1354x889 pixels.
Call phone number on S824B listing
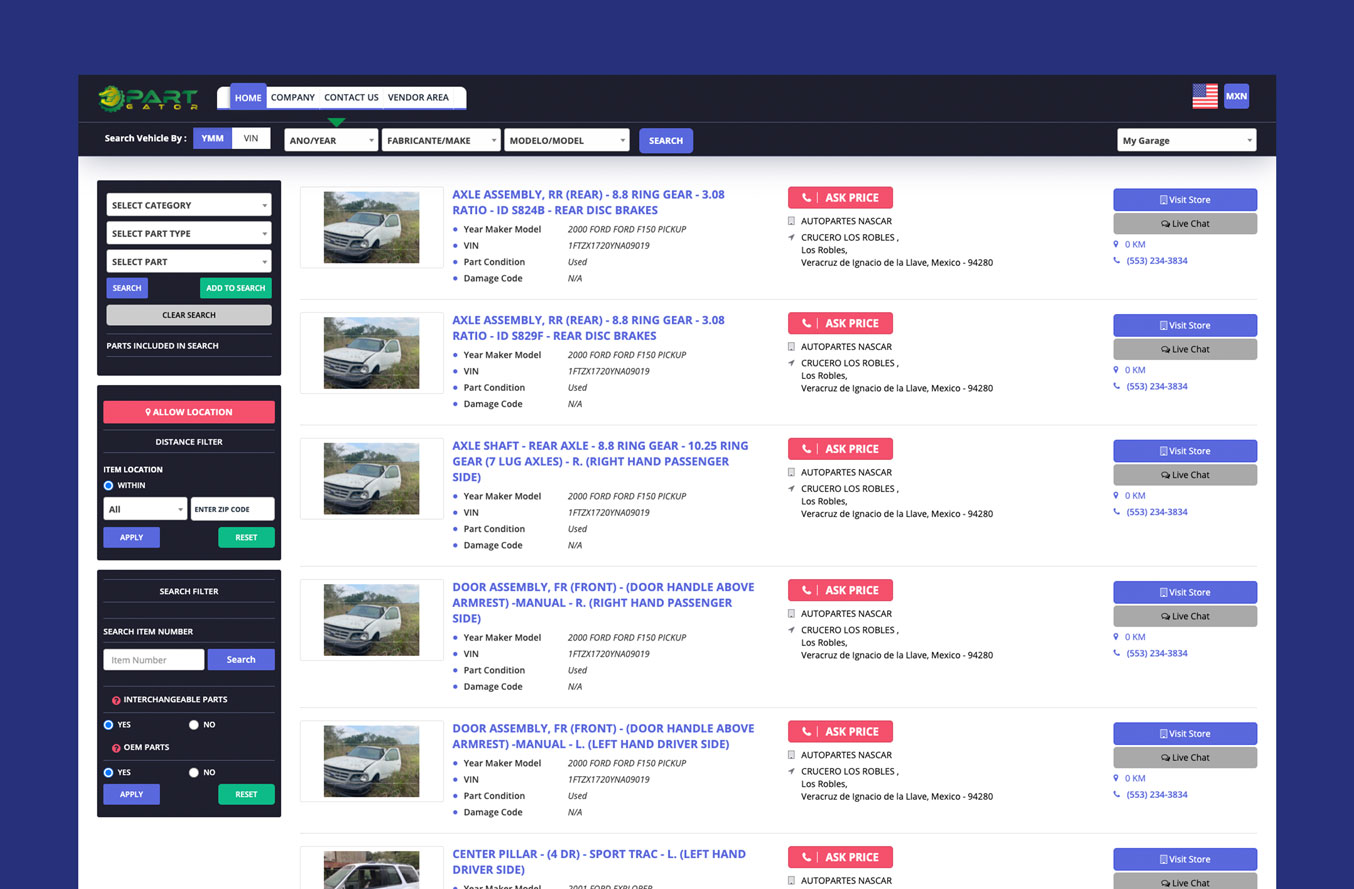(1157, 261)
